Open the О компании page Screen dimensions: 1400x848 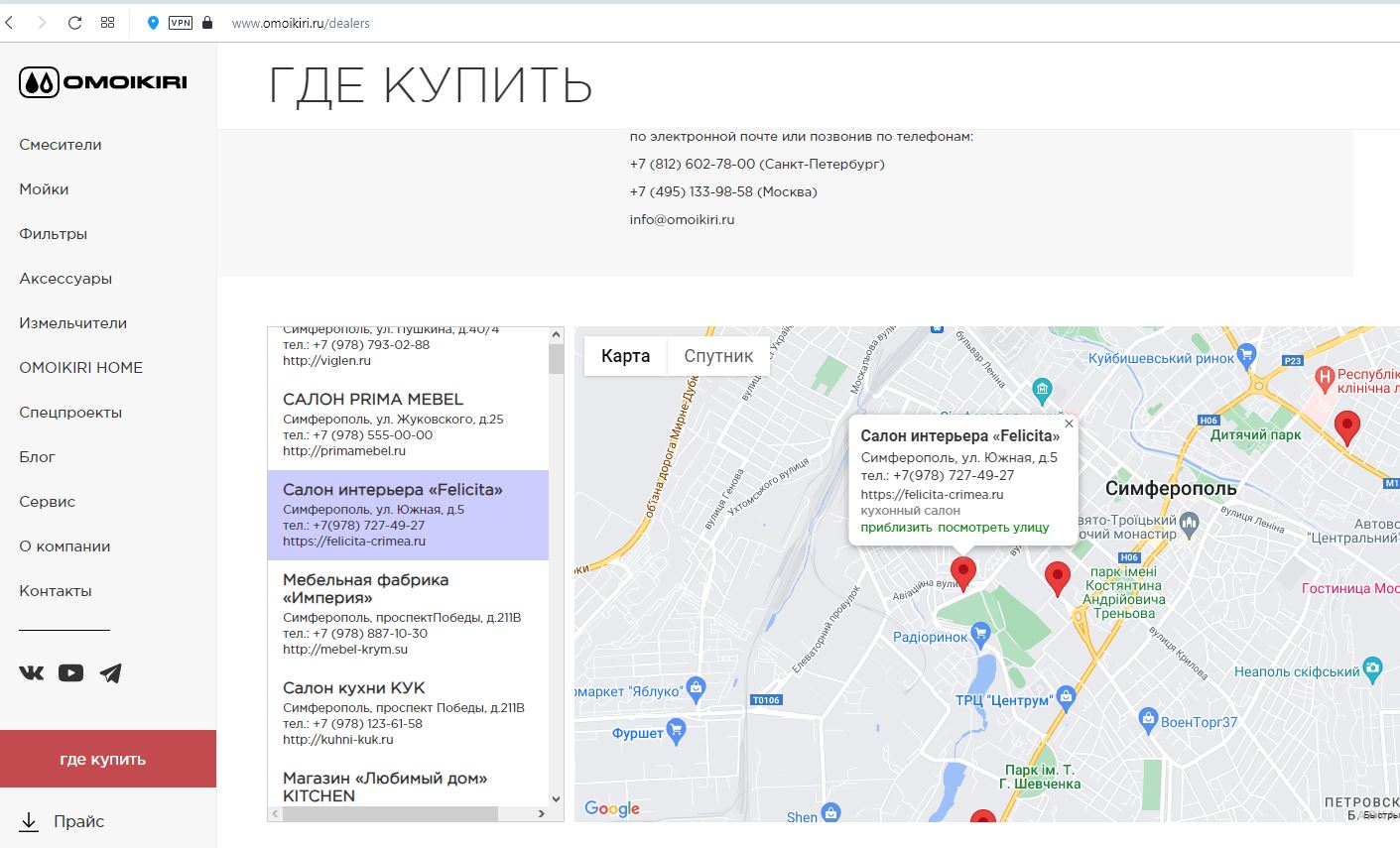coord(64,546)
